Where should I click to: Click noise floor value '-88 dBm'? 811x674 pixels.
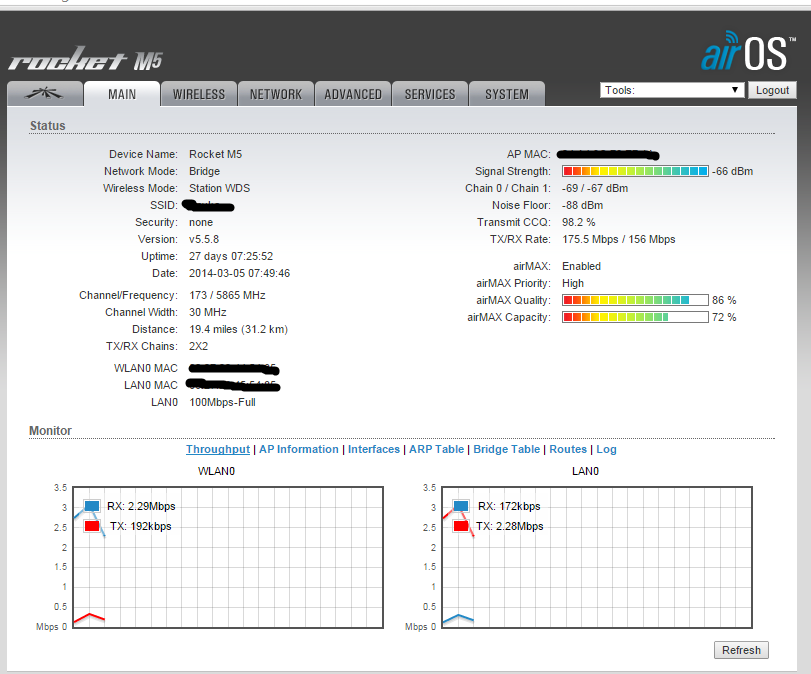point(582,205)
